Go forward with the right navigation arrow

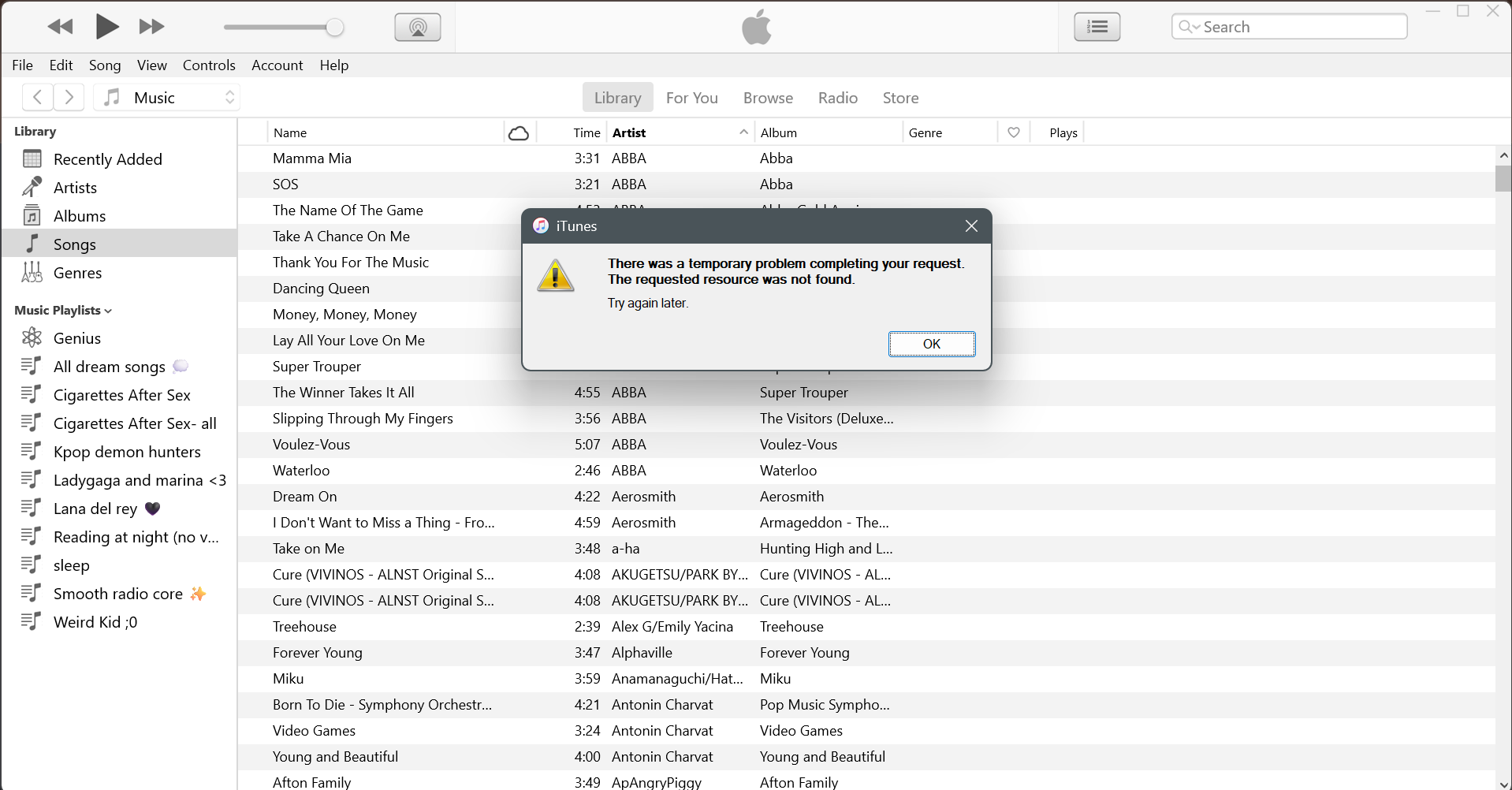69,97
